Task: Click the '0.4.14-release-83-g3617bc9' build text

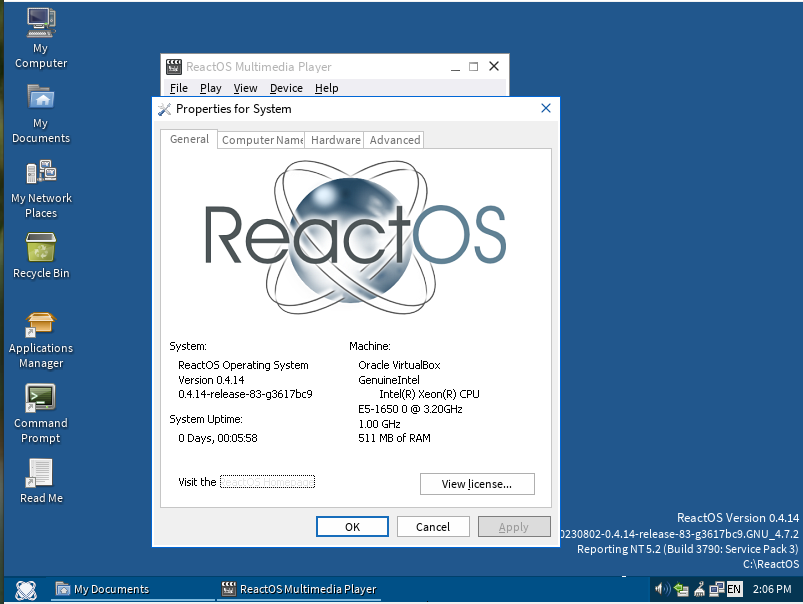Action: click(x=245, y=394)
